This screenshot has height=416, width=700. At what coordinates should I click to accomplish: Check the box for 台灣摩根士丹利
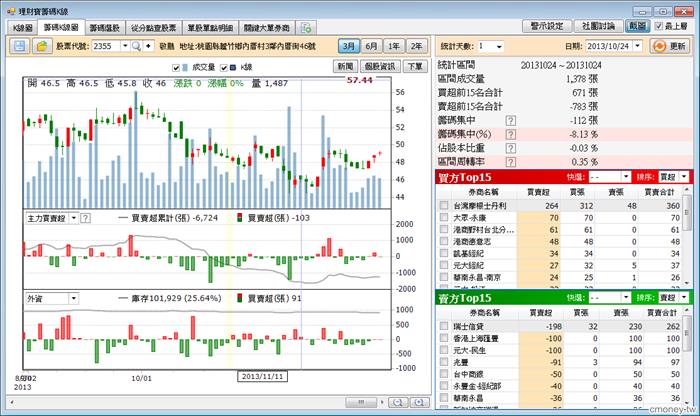point(444,206)
